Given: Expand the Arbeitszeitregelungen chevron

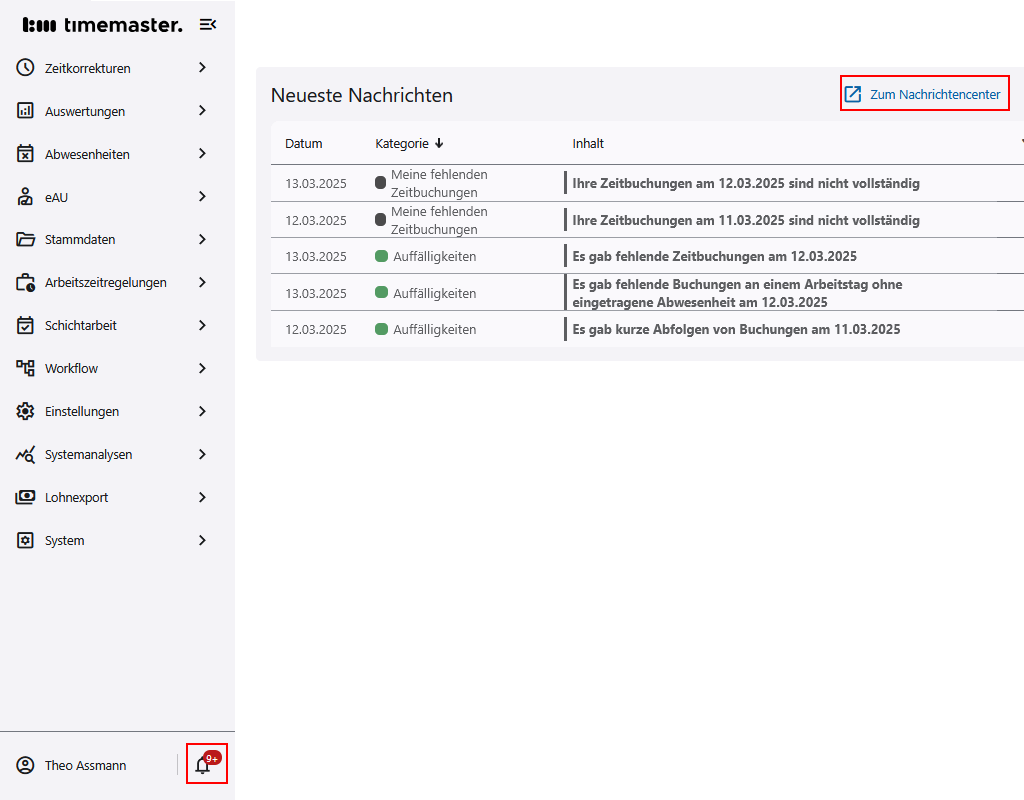Looking at the screenshot, I should [202, 282].
